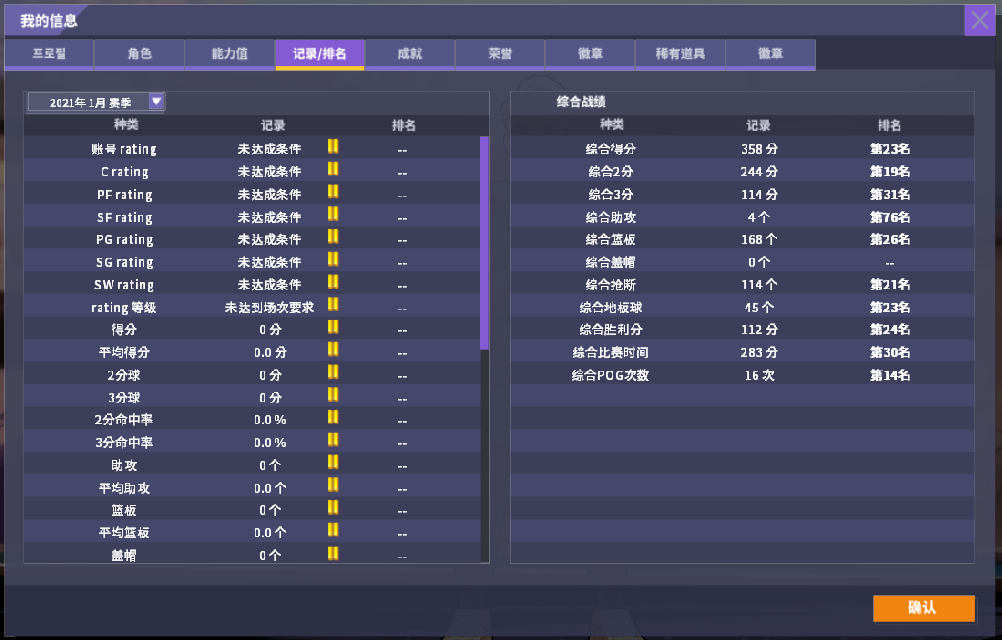Click 综合地板球 row label
Viewport: 1002px width, 640px height.
point(611,307)
